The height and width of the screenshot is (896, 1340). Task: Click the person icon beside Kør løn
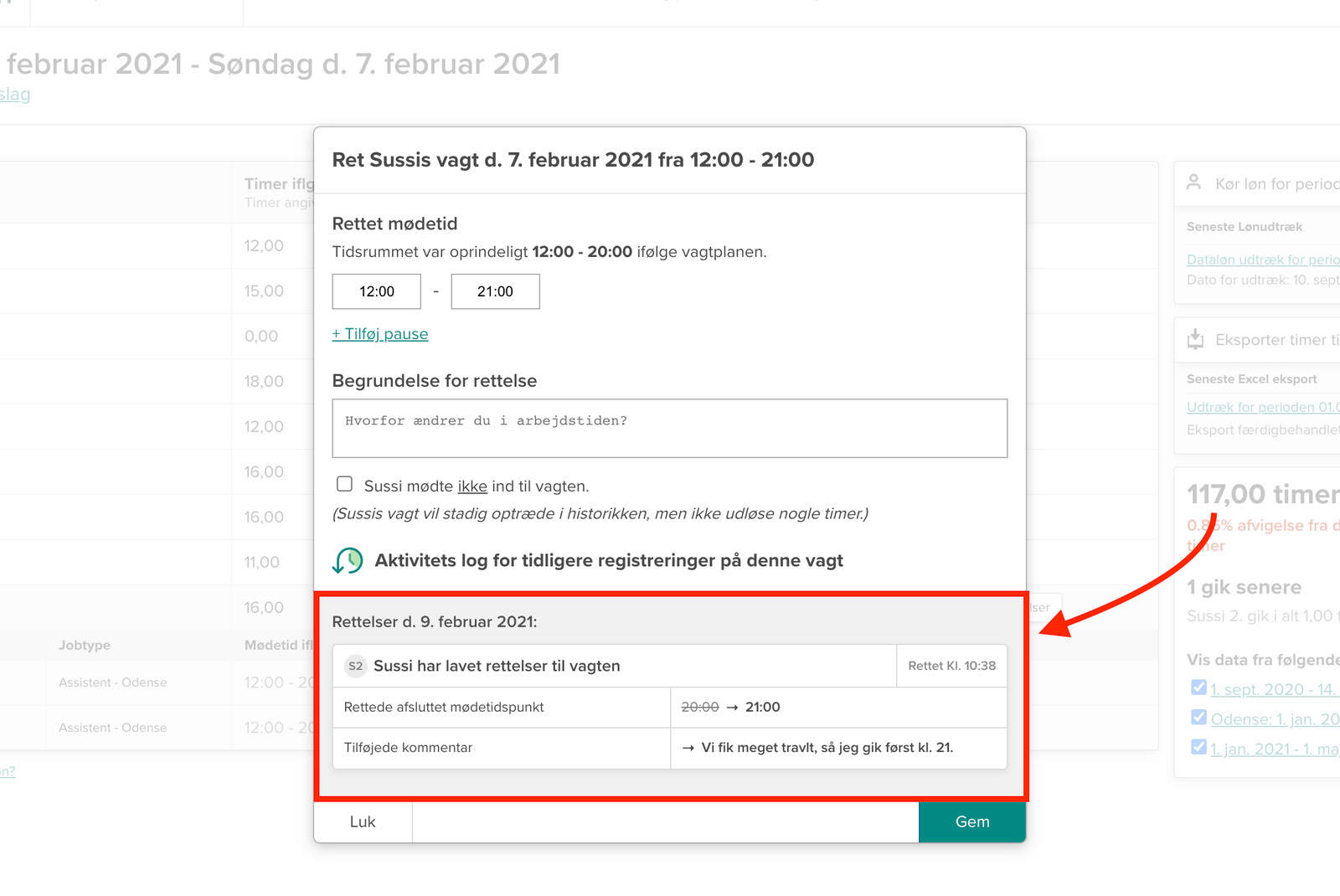point(1194,182)
